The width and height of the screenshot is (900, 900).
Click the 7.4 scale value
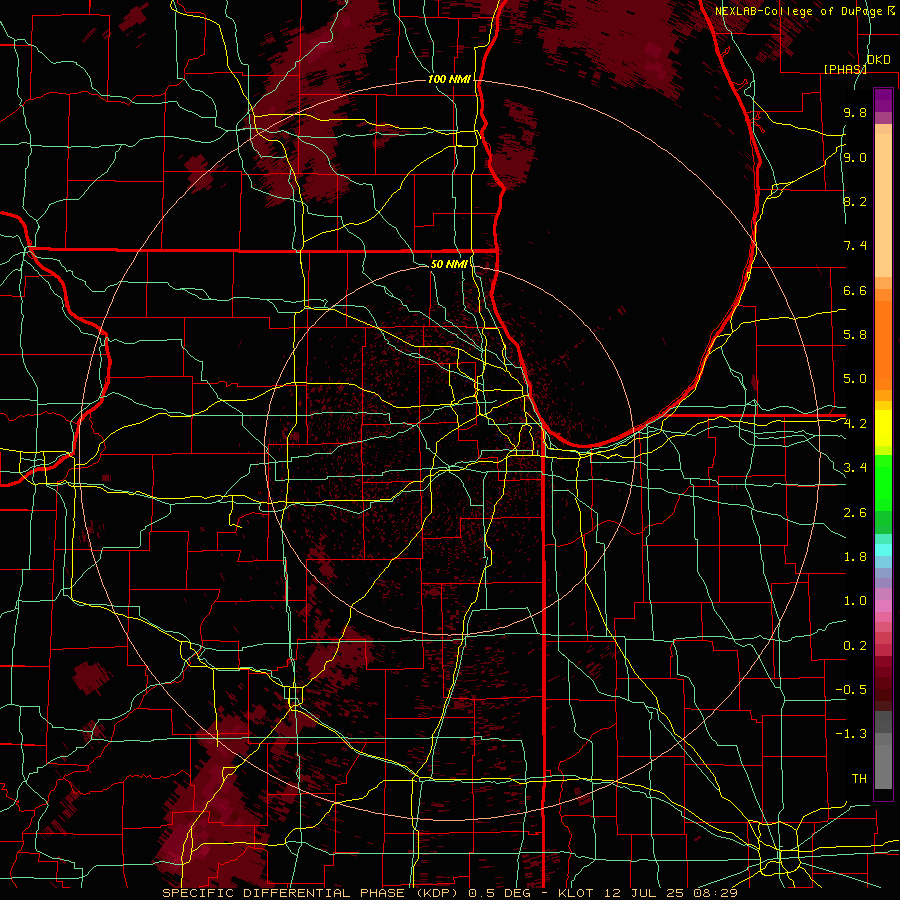(x=855, y=246)
